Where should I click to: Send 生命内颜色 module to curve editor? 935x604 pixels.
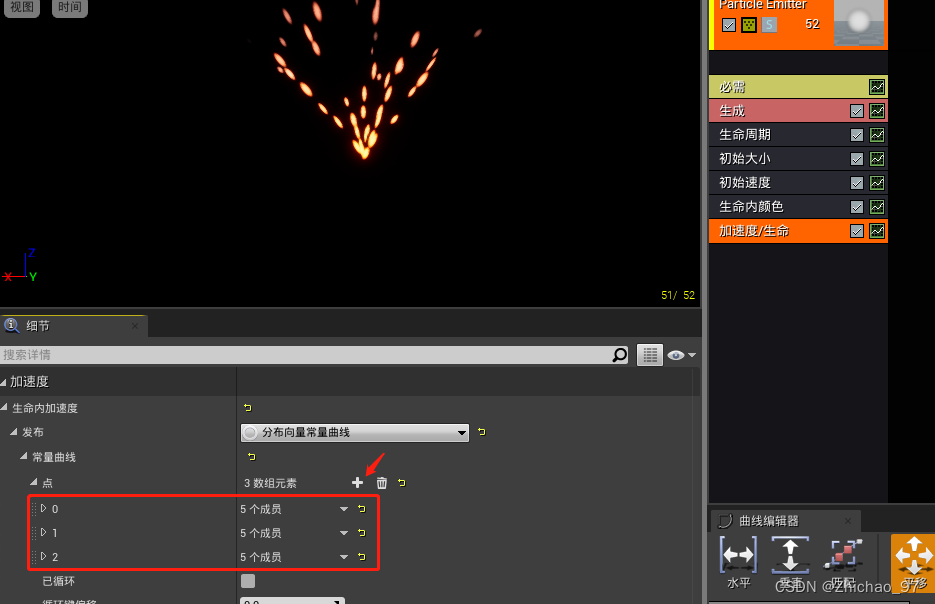pos(877,207)
